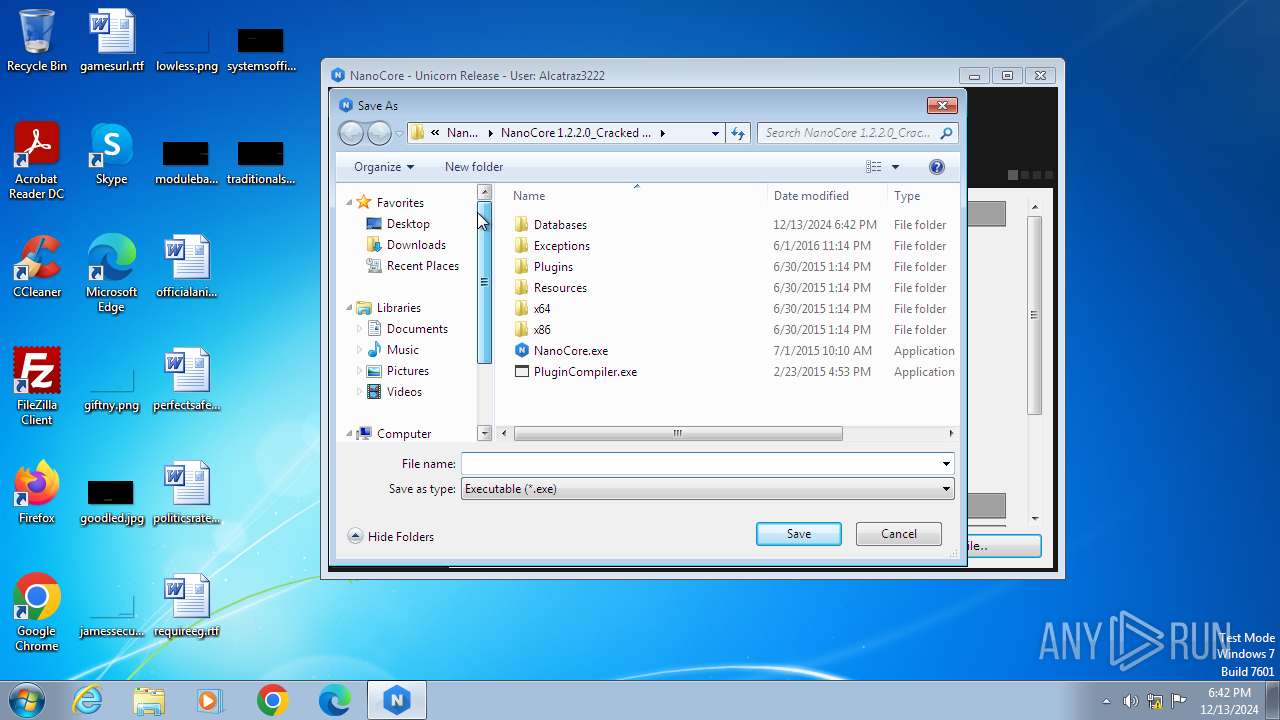Select PluginCompiler.exe file
The width and height of the screenshot is (1280, 720).
pos(585,372)
